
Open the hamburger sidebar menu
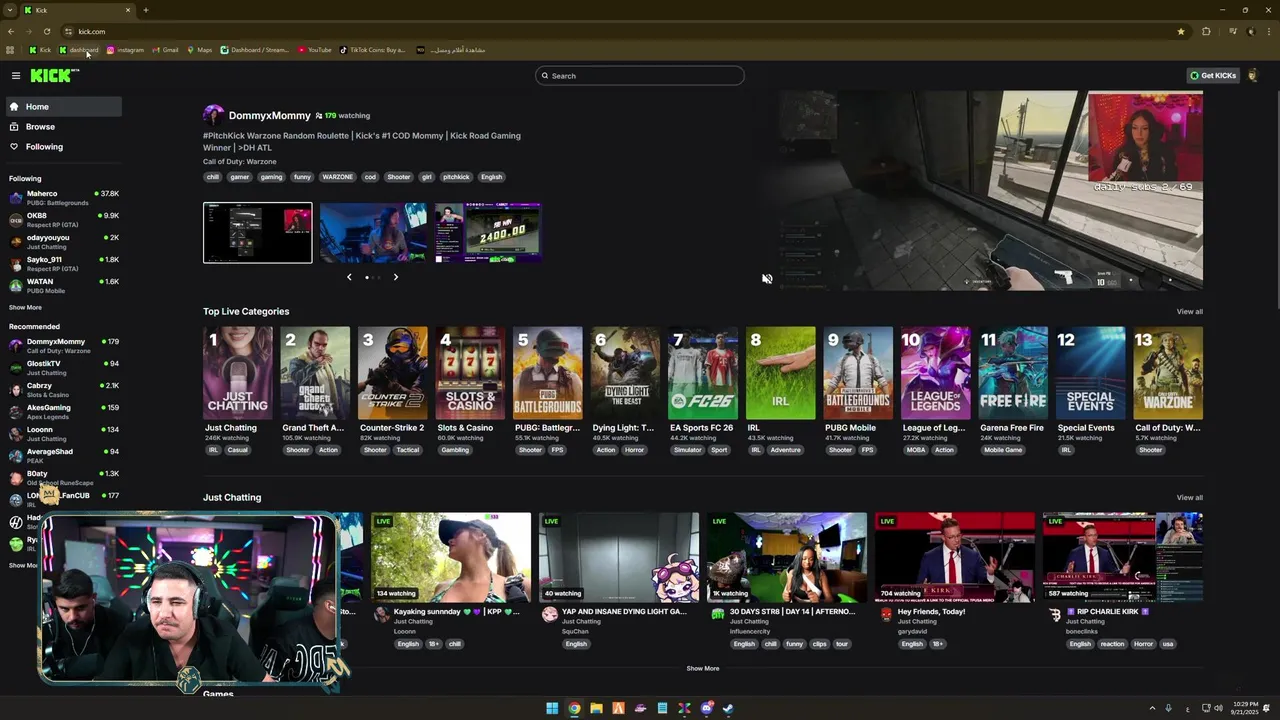coord(16,76)
